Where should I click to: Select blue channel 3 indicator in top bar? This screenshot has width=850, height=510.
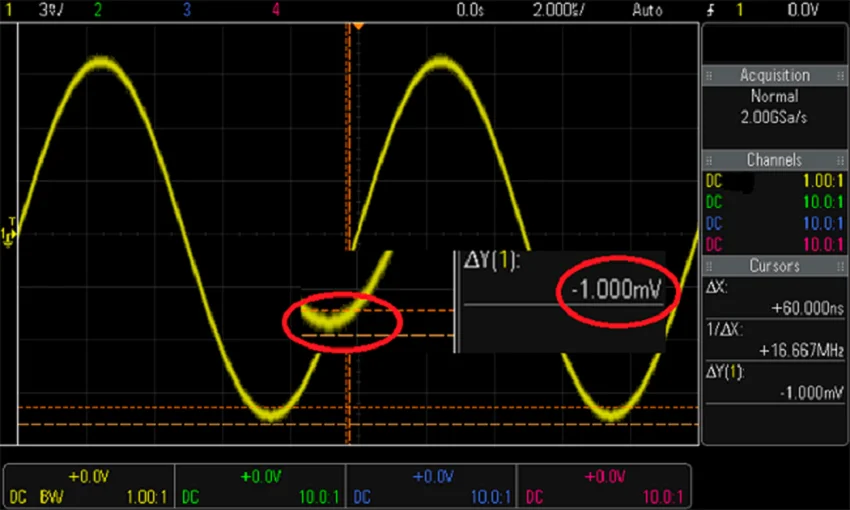[187, 10]
